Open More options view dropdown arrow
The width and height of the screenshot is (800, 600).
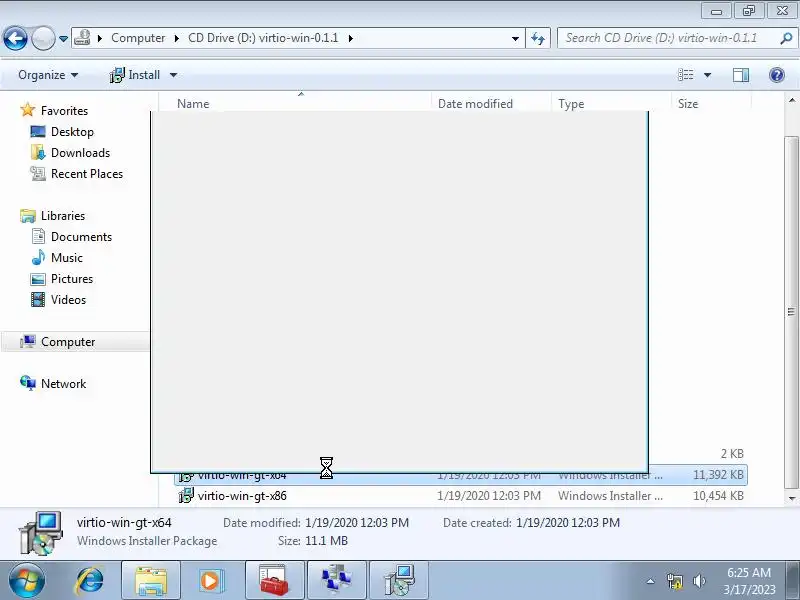tap(708, 75)
